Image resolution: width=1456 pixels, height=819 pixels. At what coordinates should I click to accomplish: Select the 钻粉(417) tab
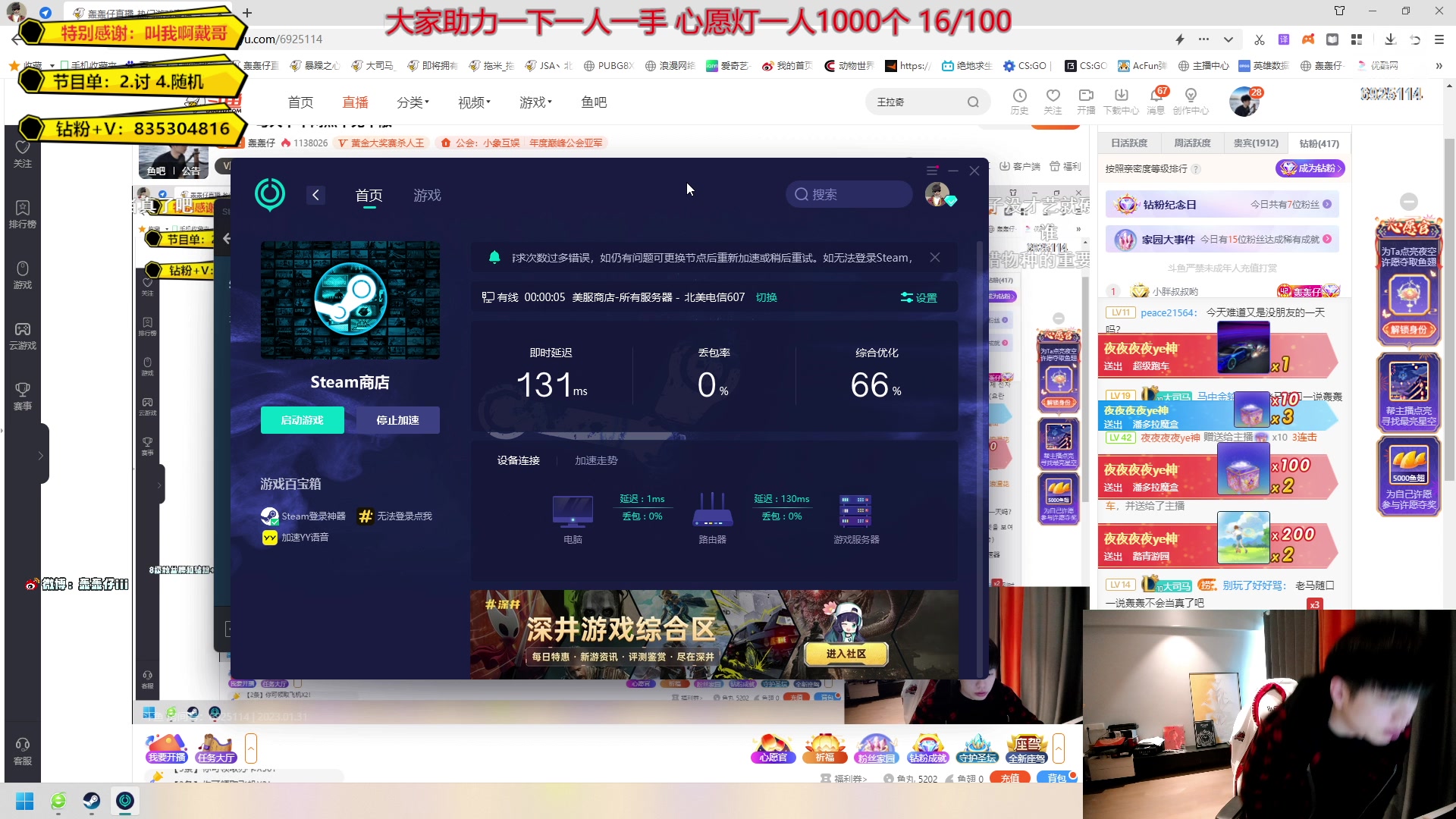click(1319, 143)
